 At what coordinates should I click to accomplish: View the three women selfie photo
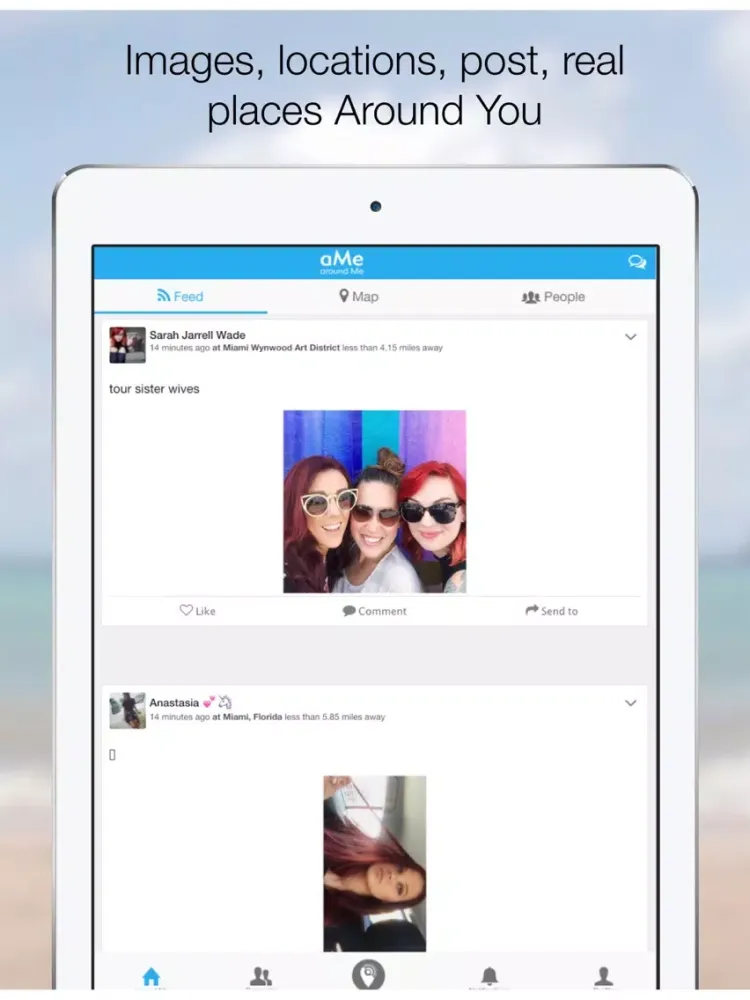pyautogui.click(x=374, y=501)
